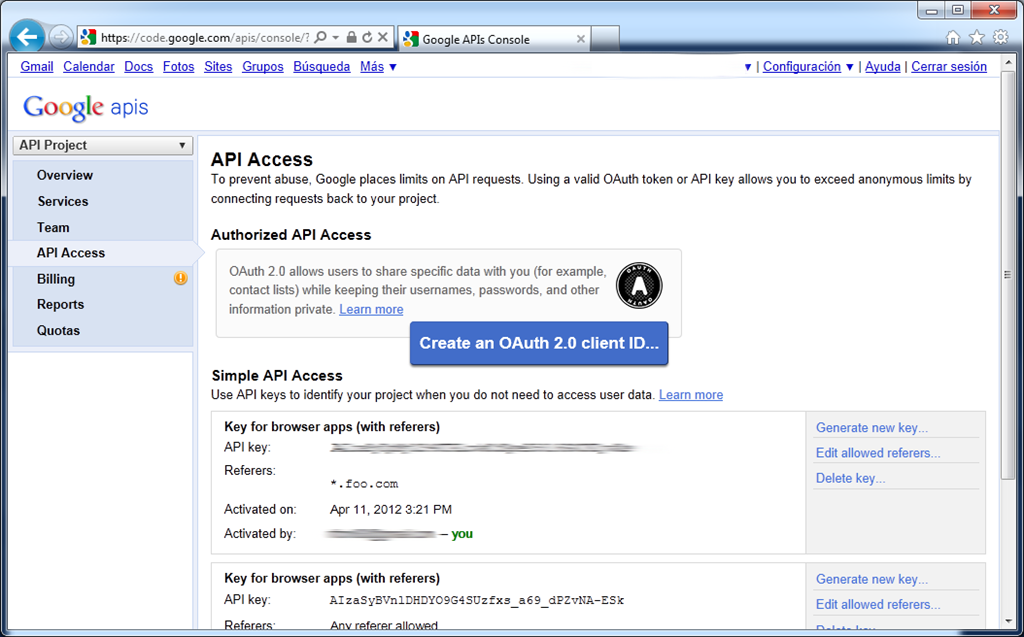Image resolution: width=1024 pixels, height=637 pixels.
Task: Open browser Tools gear icon
Action: 1000,37
